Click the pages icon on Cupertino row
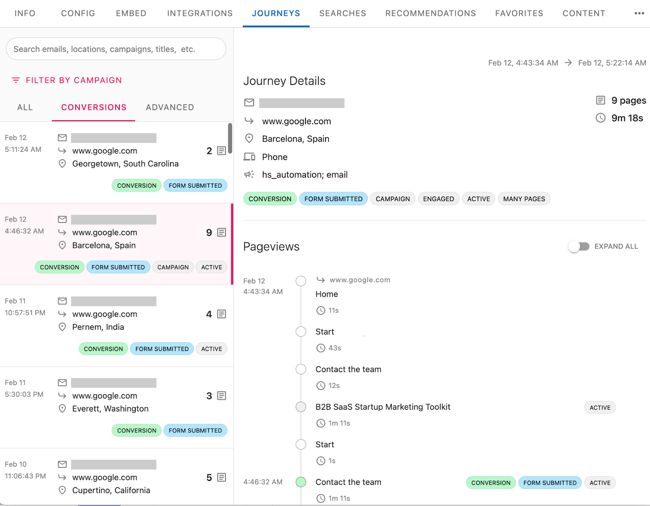Screen dimensions: 650x506 point(222,477)
